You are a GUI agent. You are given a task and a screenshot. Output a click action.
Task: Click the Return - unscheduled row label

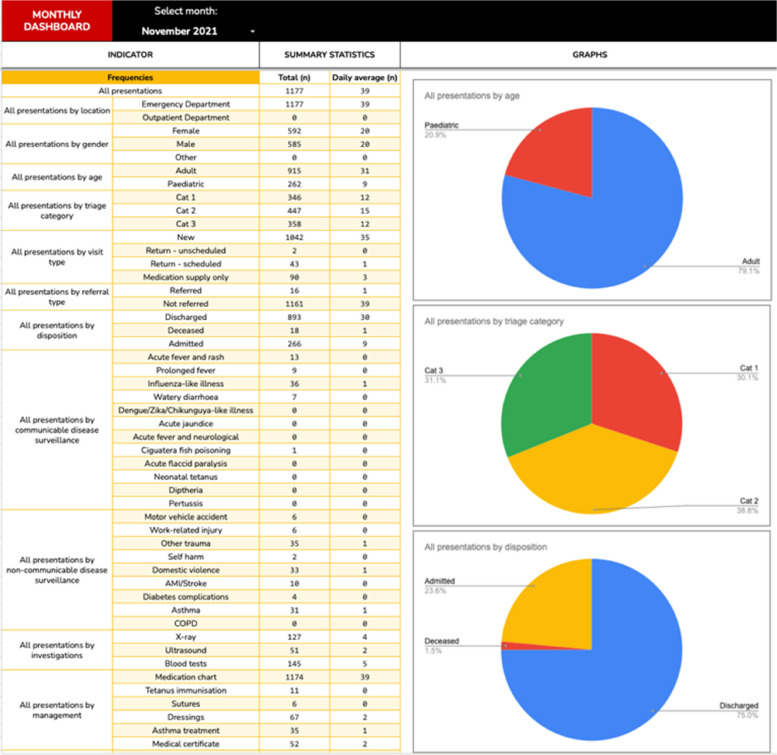pos(186,251)
